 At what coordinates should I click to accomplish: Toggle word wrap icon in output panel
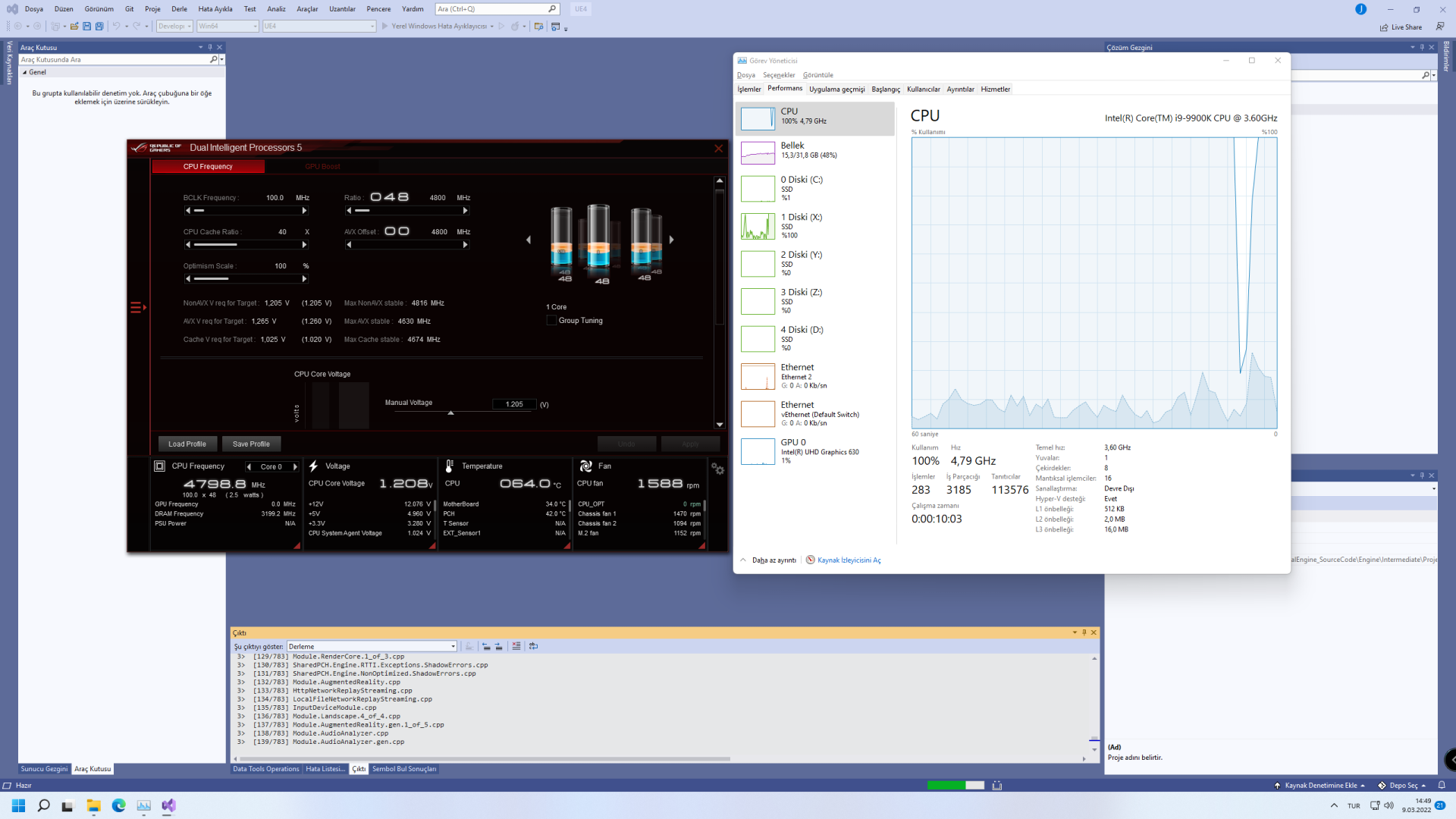(533, 646)
